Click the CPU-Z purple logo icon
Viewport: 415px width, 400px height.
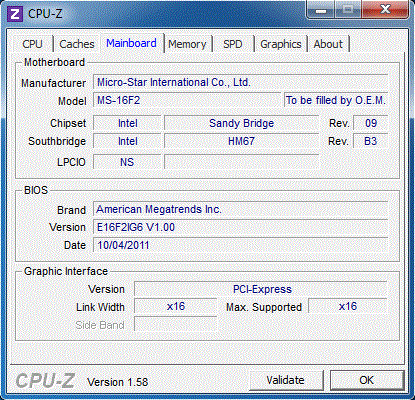coord(15,14)
